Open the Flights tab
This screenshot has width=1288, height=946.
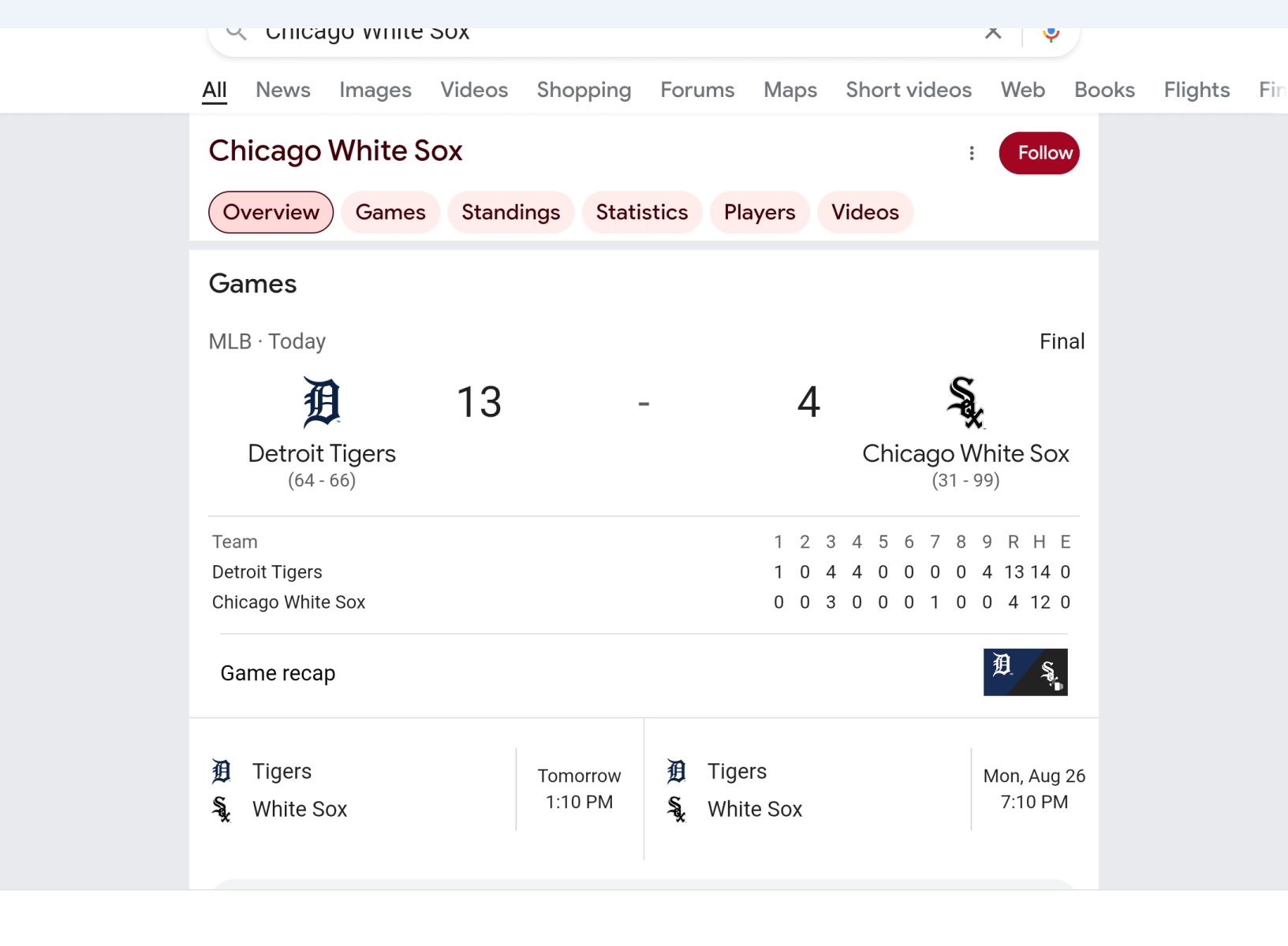tap(1197, 90)
